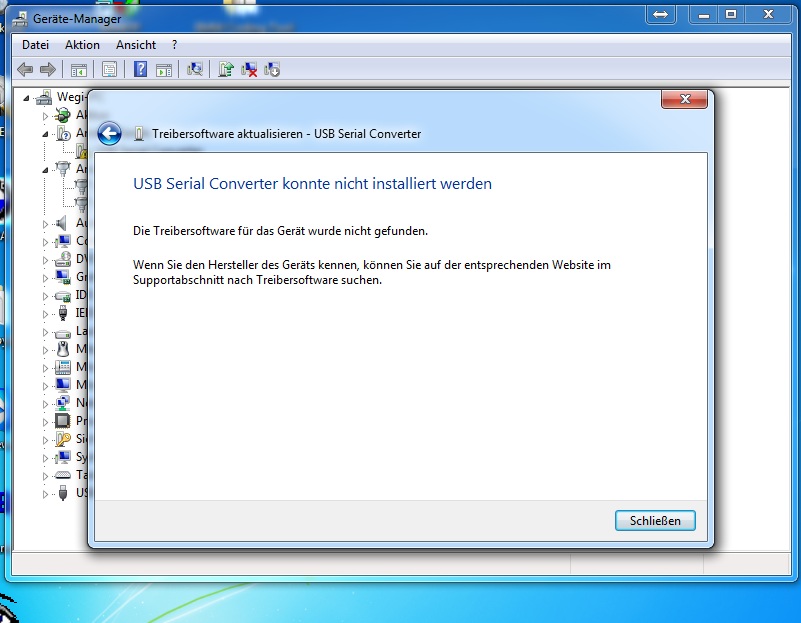Expand the mouse device category
The height and width of the screenshot is (623, 801).
pyautogui.click(x=45, y=349)
